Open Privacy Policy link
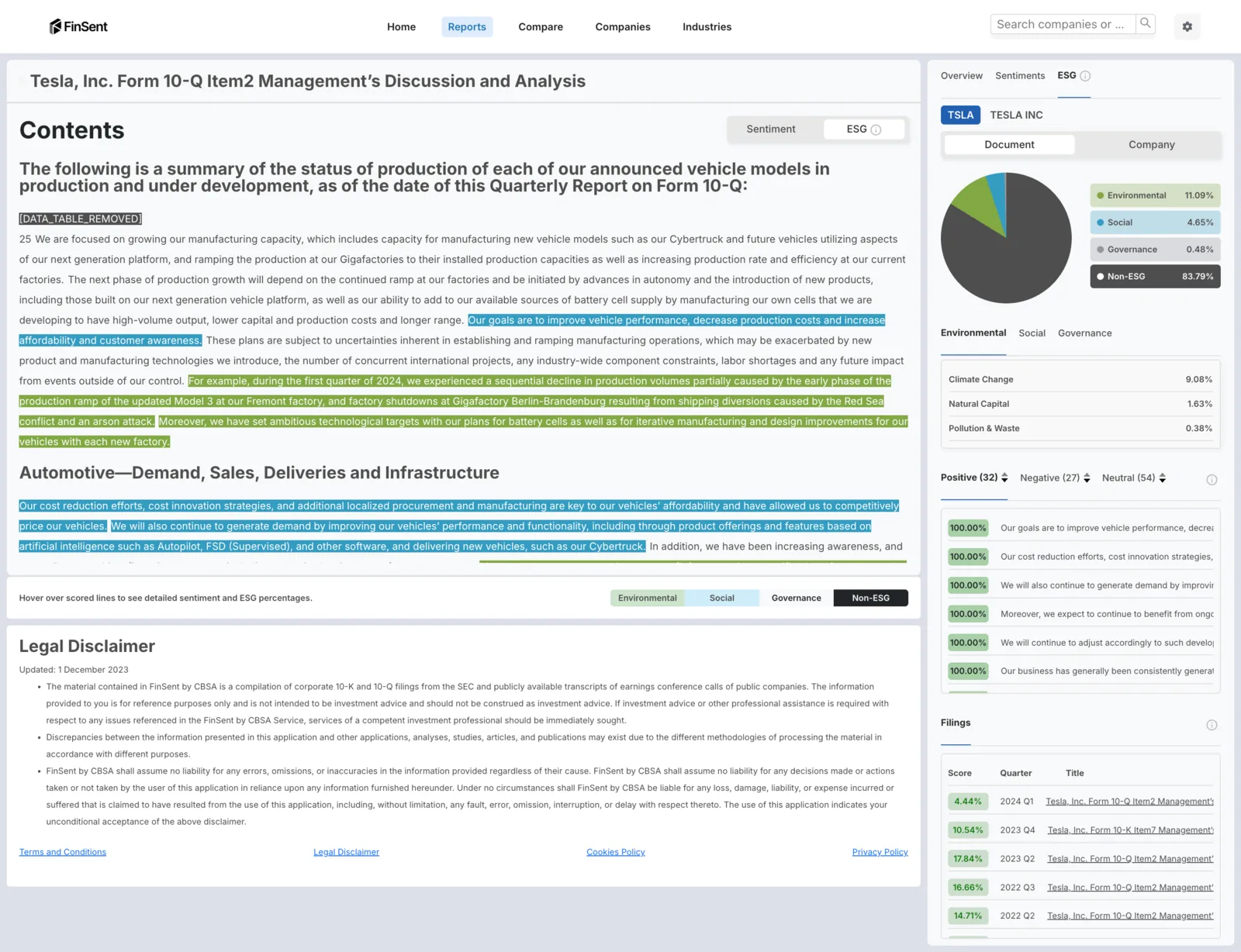 (880, 852)
